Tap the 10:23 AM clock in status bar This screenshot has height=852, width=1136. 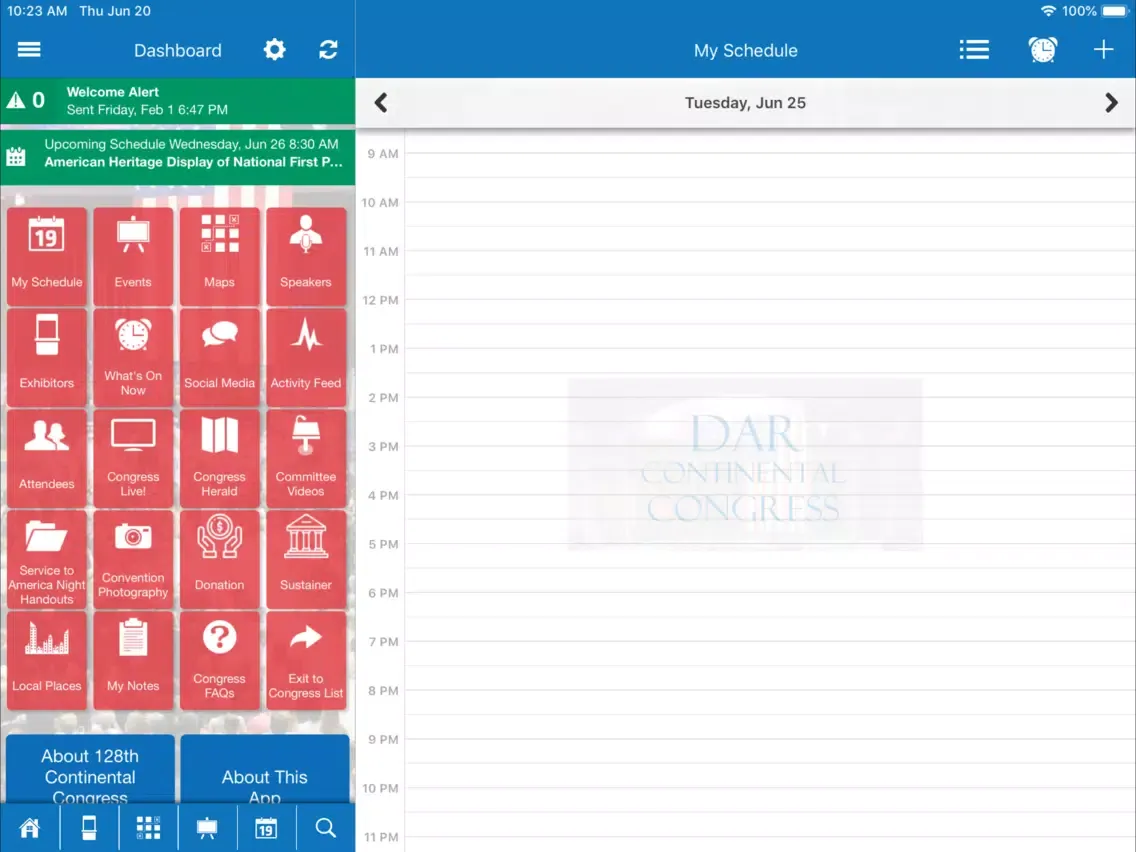[37, 11]
